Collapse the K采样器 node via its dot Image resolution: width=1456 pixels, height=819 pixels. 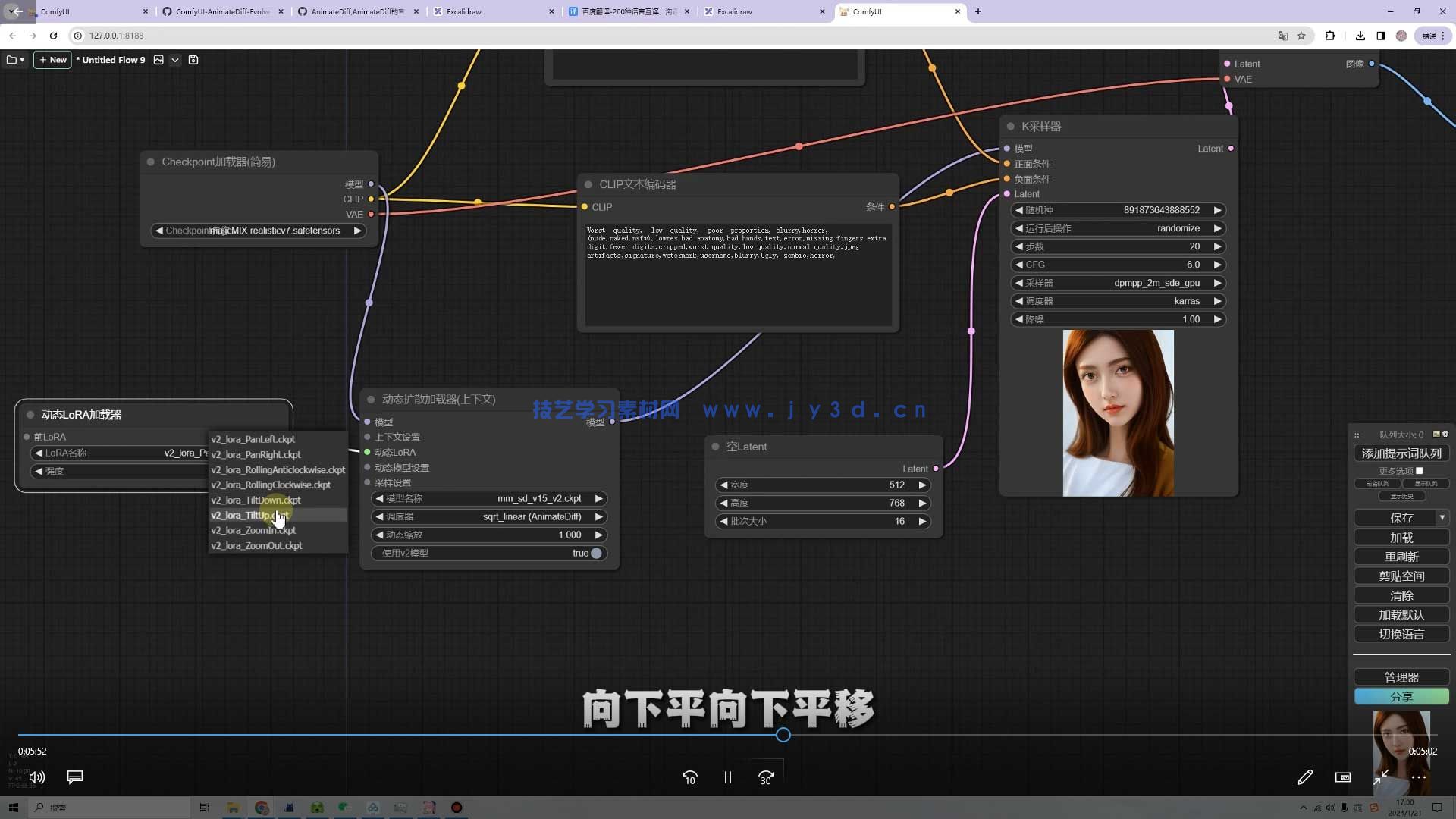tap(1010, 127)
